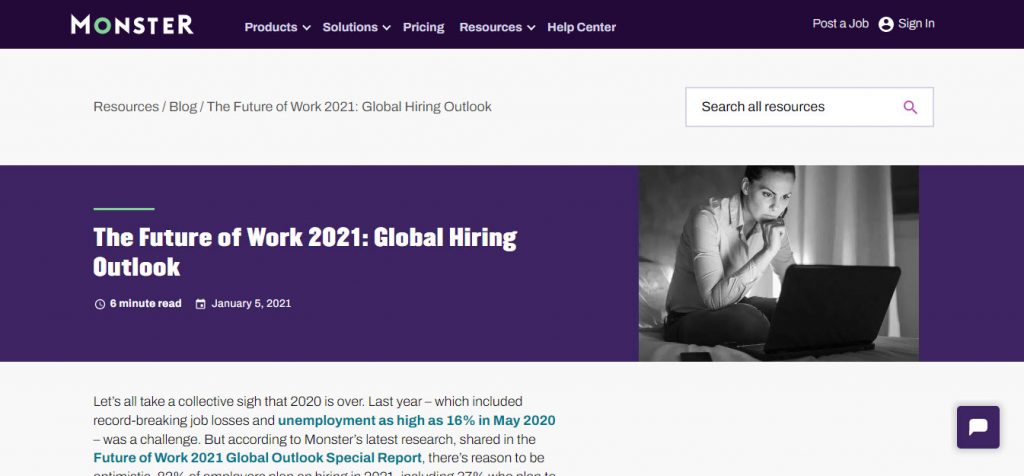The width and height of the screenshot is (1024, 476).
Task: Open the Solutions menu
Action: [350, 27]
